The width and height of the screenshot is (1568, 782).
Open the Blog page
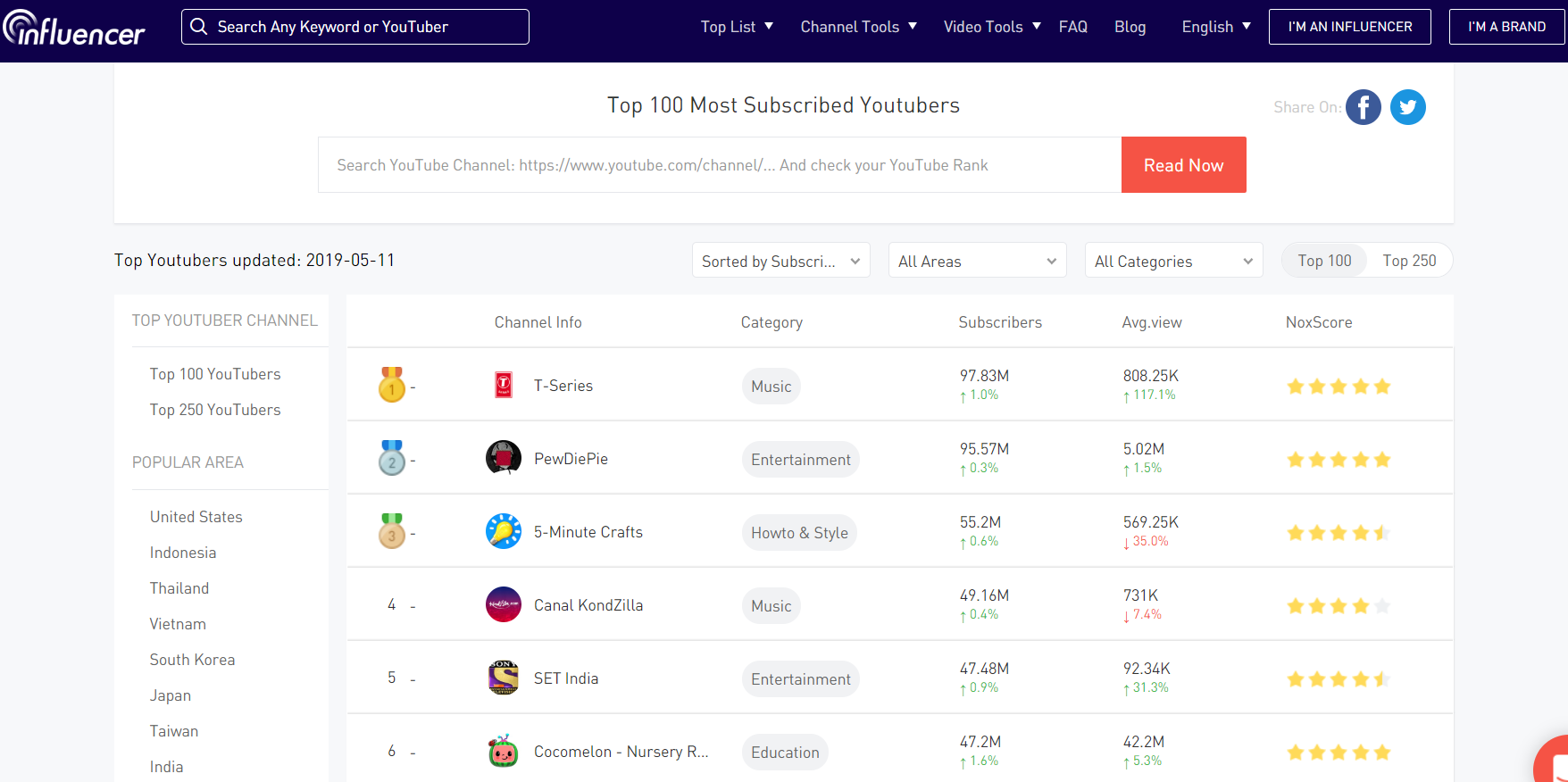(x=1130, y=27)
